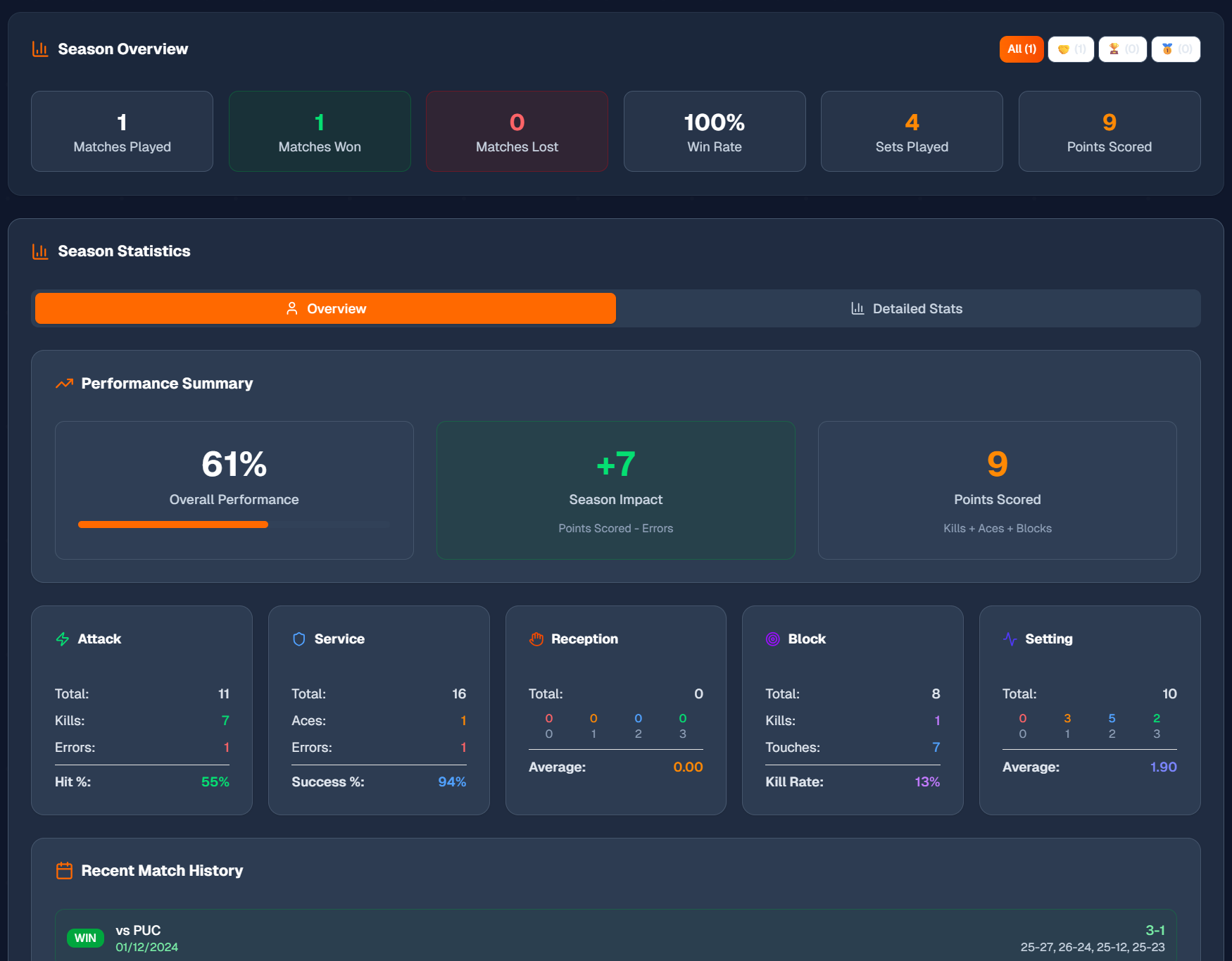Select the medal filter button
This screenshot has height=961, width=1232.
click(x=1175, y=49)
